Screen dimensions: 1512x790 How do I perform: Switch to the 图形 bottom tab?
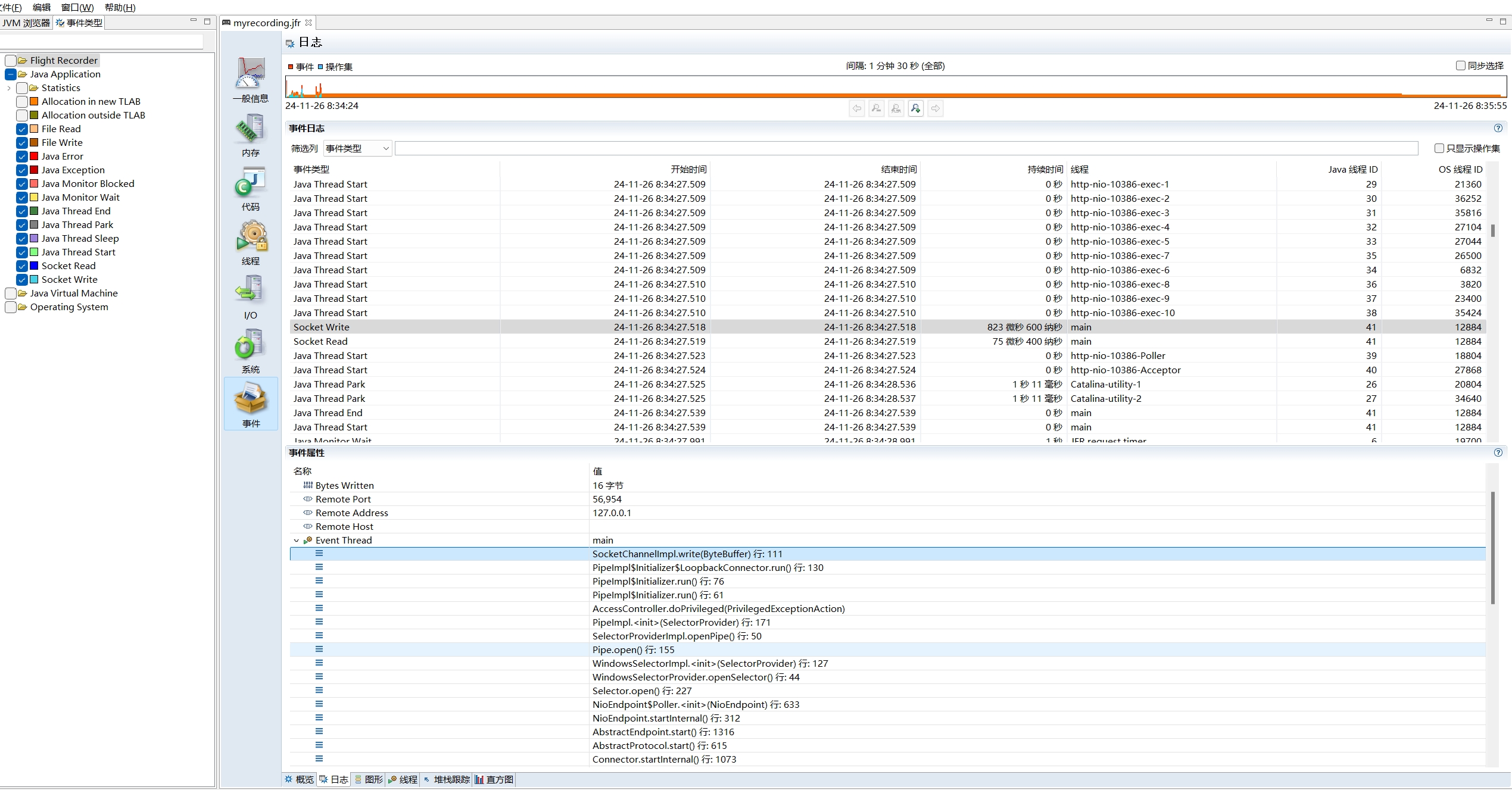(x=369, y=779)
